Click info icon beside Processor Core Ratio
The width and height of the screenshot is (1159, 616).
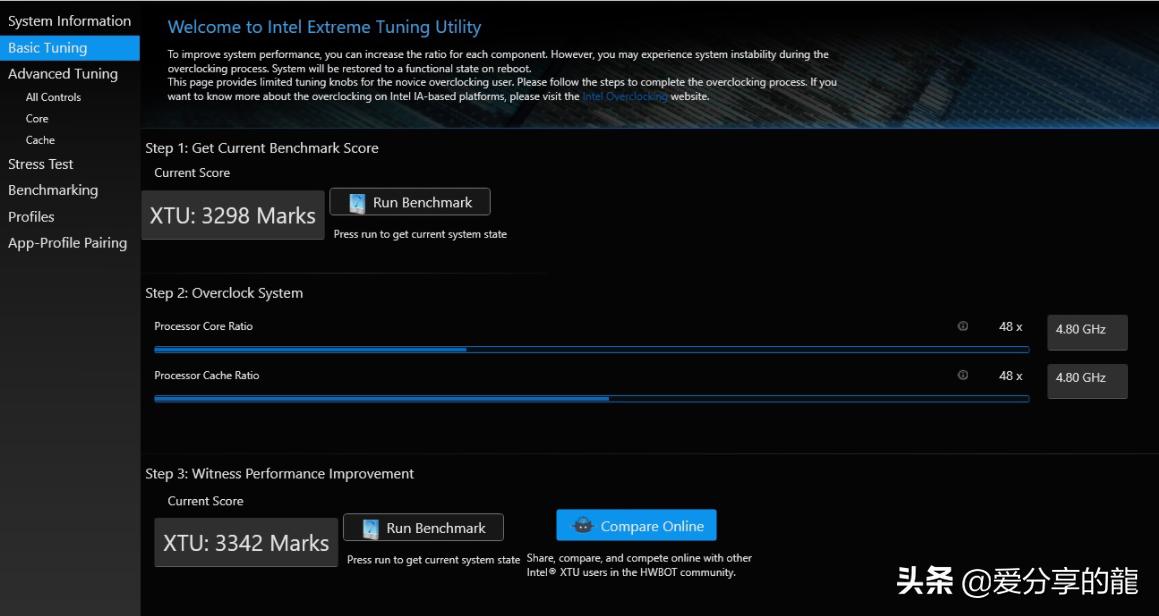click(x=962, y=326)
